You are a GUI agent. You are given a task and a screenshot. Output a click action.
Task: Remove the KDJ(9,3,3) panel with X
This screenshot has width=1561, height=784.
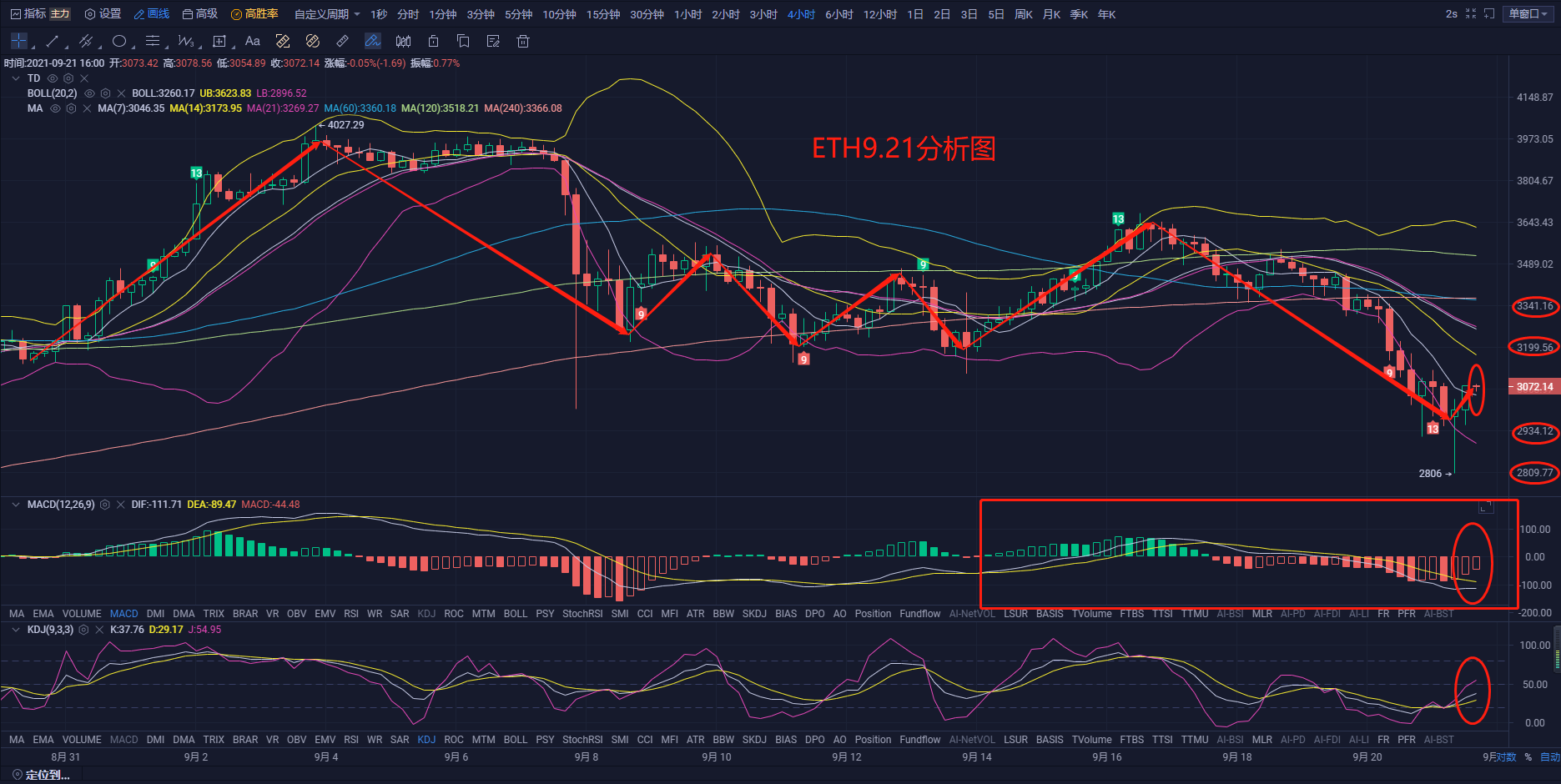click(x=99, y=630)
